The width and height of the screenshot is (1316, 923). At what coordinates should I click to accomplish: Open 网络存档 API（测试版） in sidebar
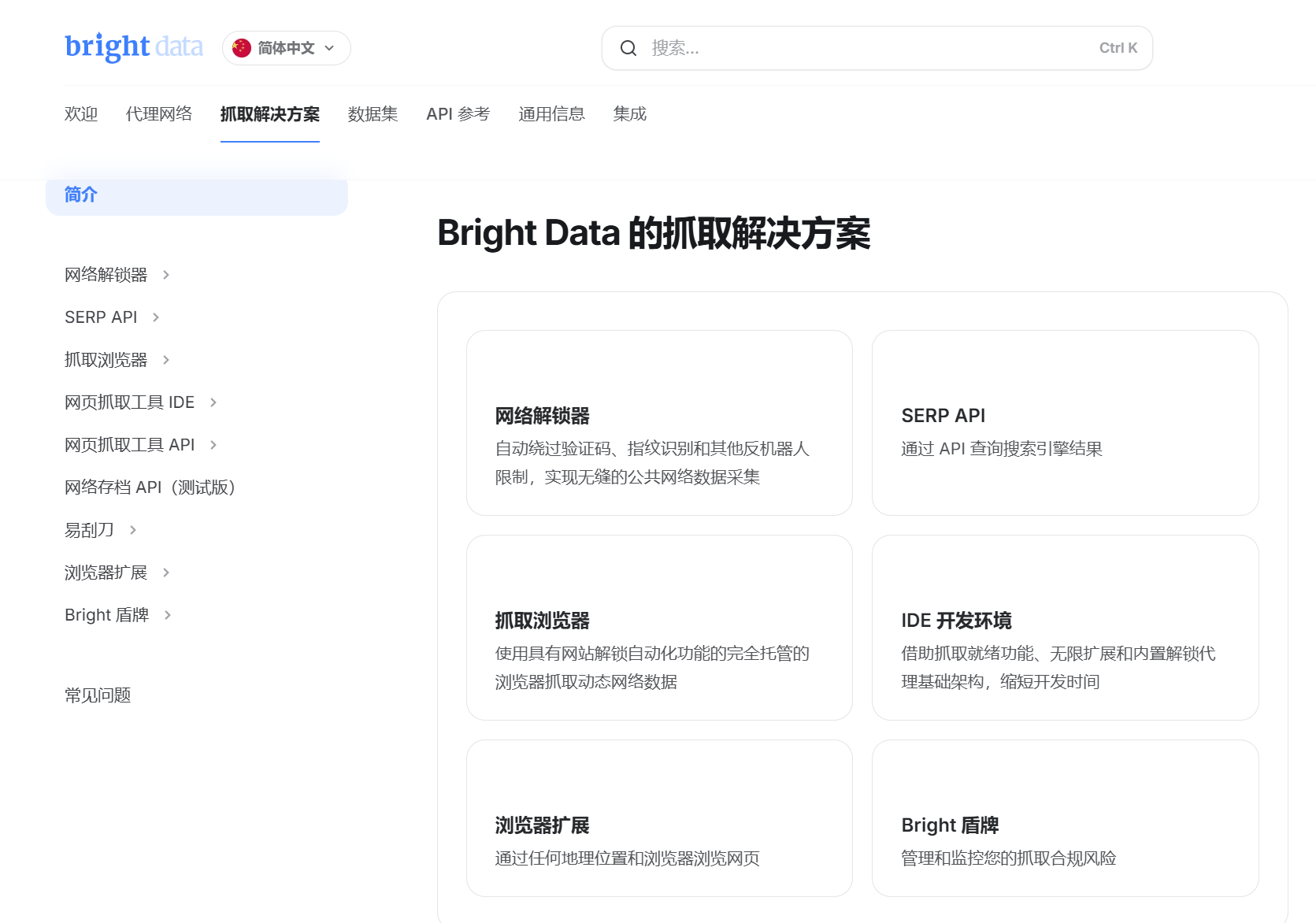point(150,487)
